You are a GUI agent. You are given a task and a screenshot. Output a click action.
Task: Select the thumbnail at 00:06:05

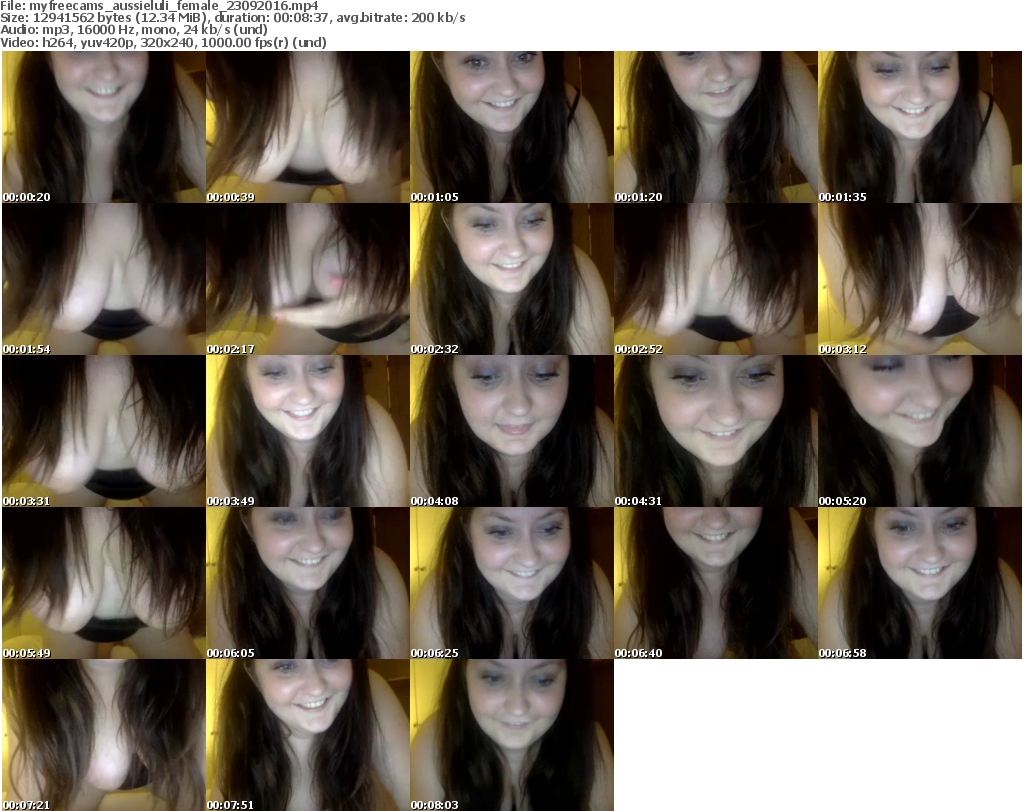pos(307,583)
